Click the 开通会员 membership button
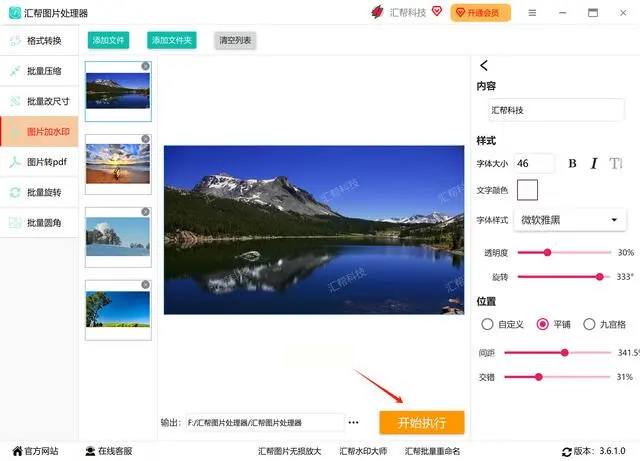The image size is (640, 461). 480,13
